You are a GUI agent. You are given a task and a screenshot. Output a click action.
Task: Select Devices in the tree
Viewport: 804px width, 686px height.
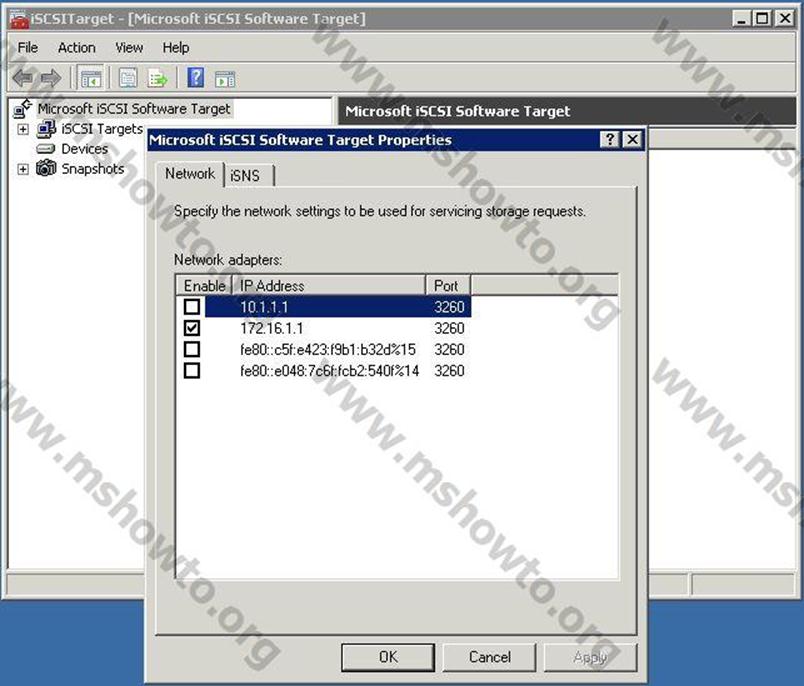(x=85, y=149)
